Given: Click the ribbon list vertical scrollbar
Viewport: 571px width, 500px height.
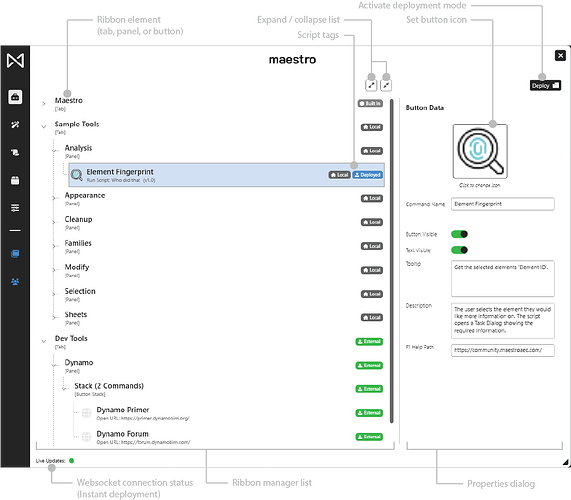Looking at the screenshot, I should pos(392,261).
